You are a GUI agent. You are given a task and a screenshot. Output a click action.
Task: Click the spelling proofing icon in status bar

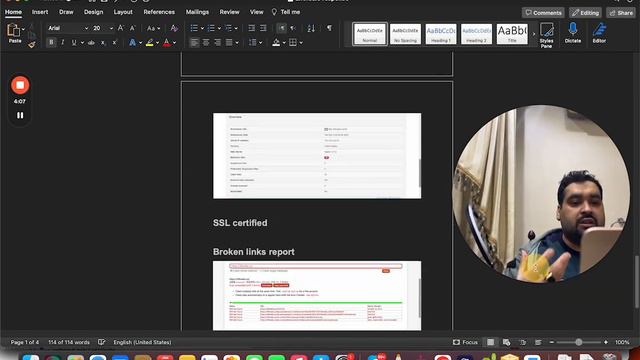point(101,342)
